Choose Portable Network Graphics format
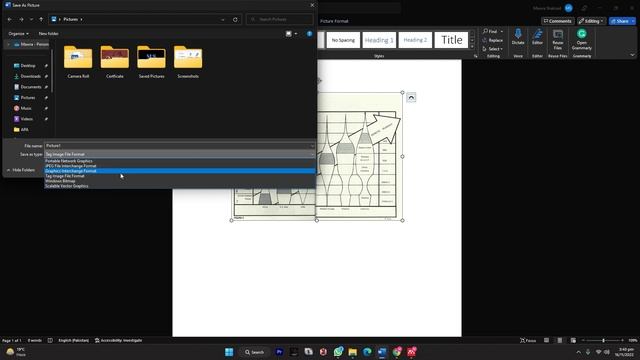 (x=179, y=161)
